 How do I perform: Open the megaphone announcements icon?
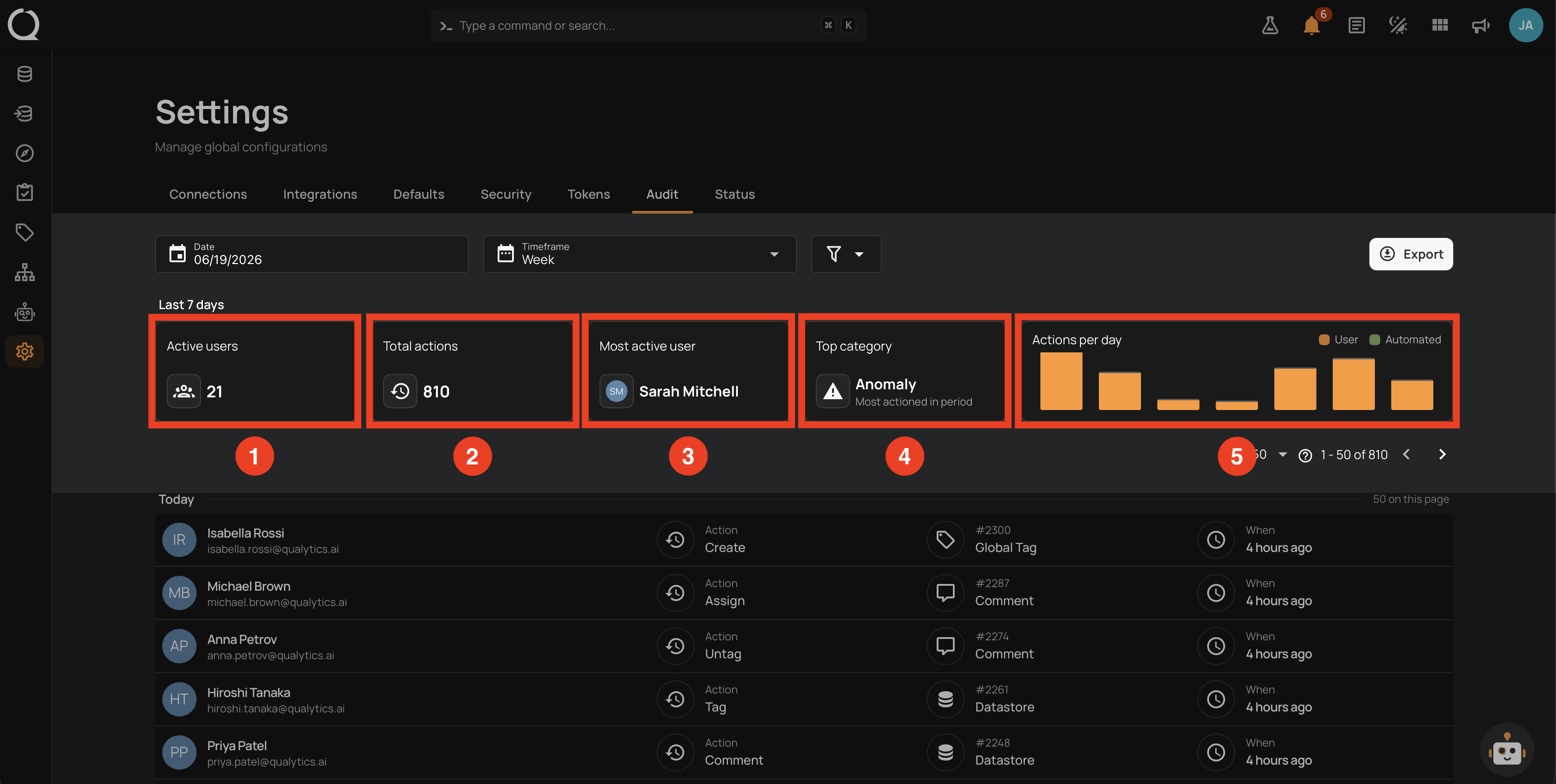[1480, 25]
